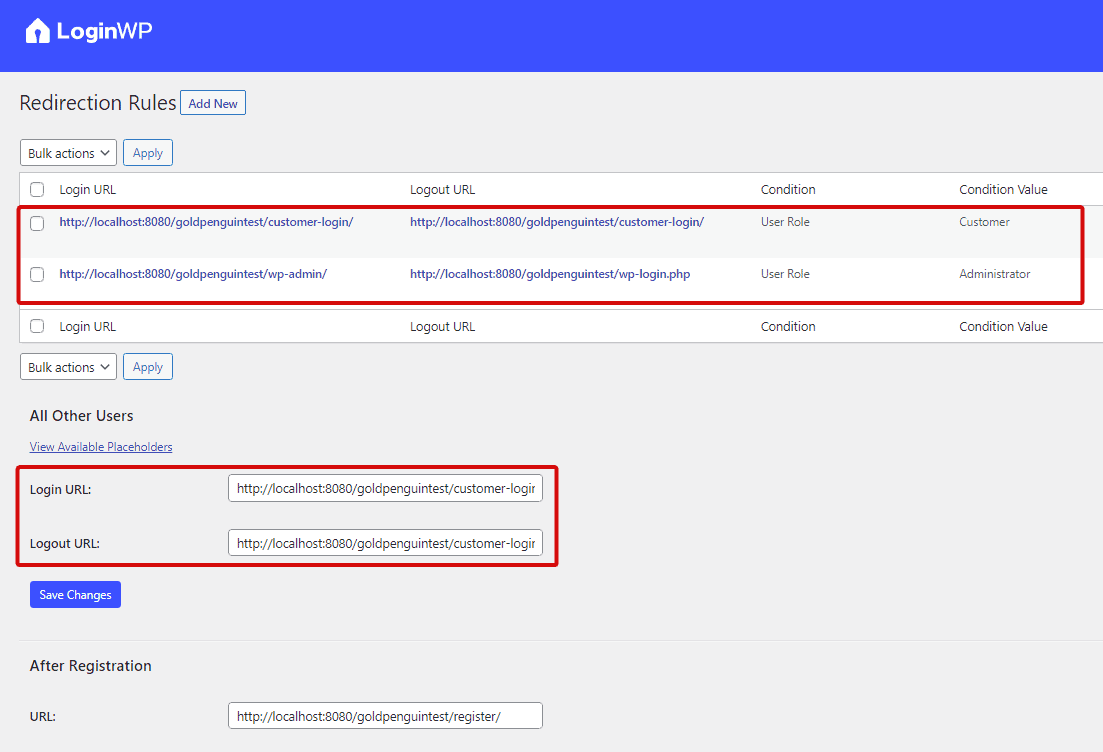The height and width of the screenshot is (752, 1103).
Task: Focus the After Registration URL field
Action: 385,716
